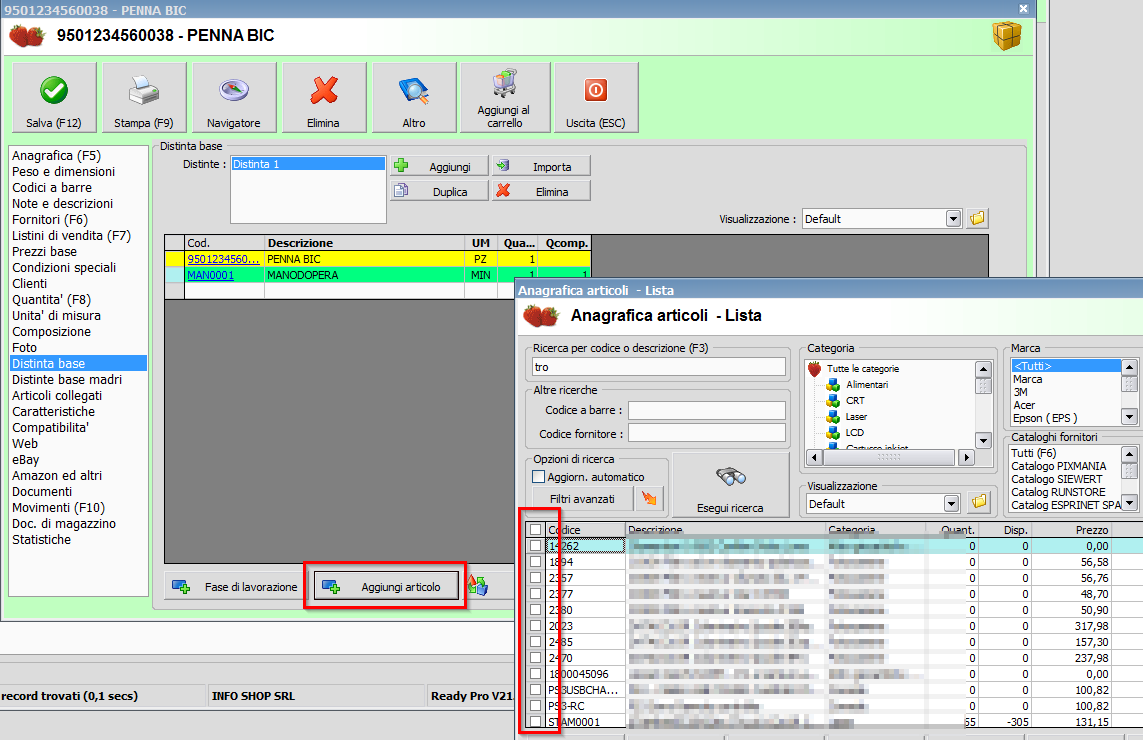The width and height of the screenshot is (1143, 740).
Task: Open the Fornitori (F6) section
Action: 50,219
